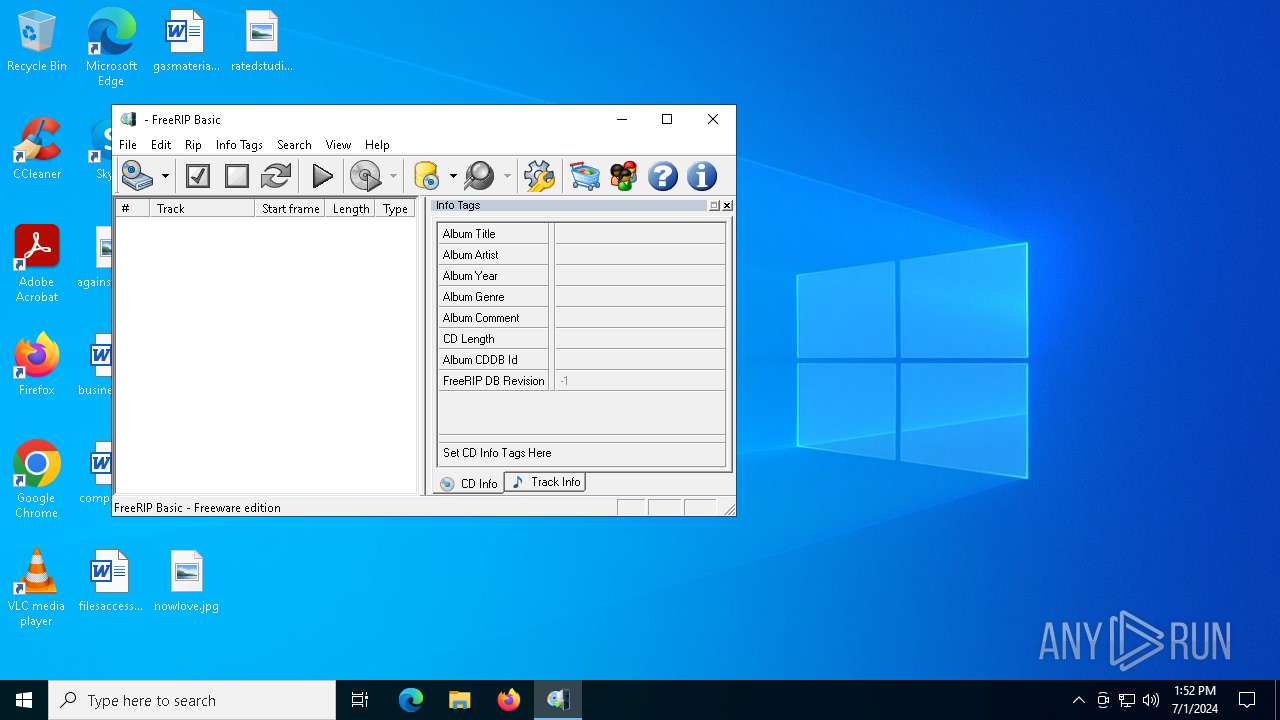Click the # column header
The image size is (1280, 720).
click(132, 209)
